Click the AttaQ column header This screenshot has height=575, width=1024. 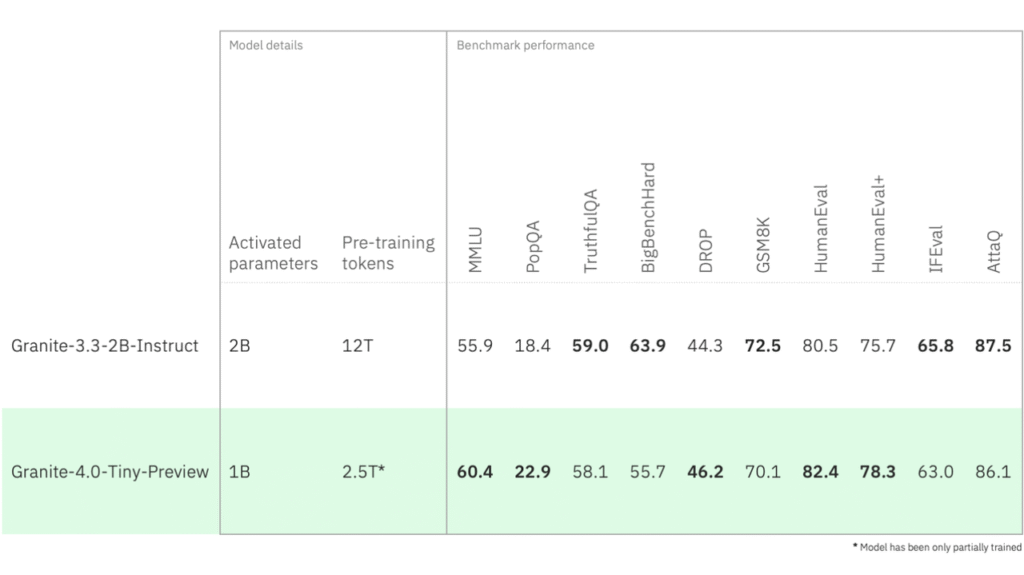coord(993,251)
